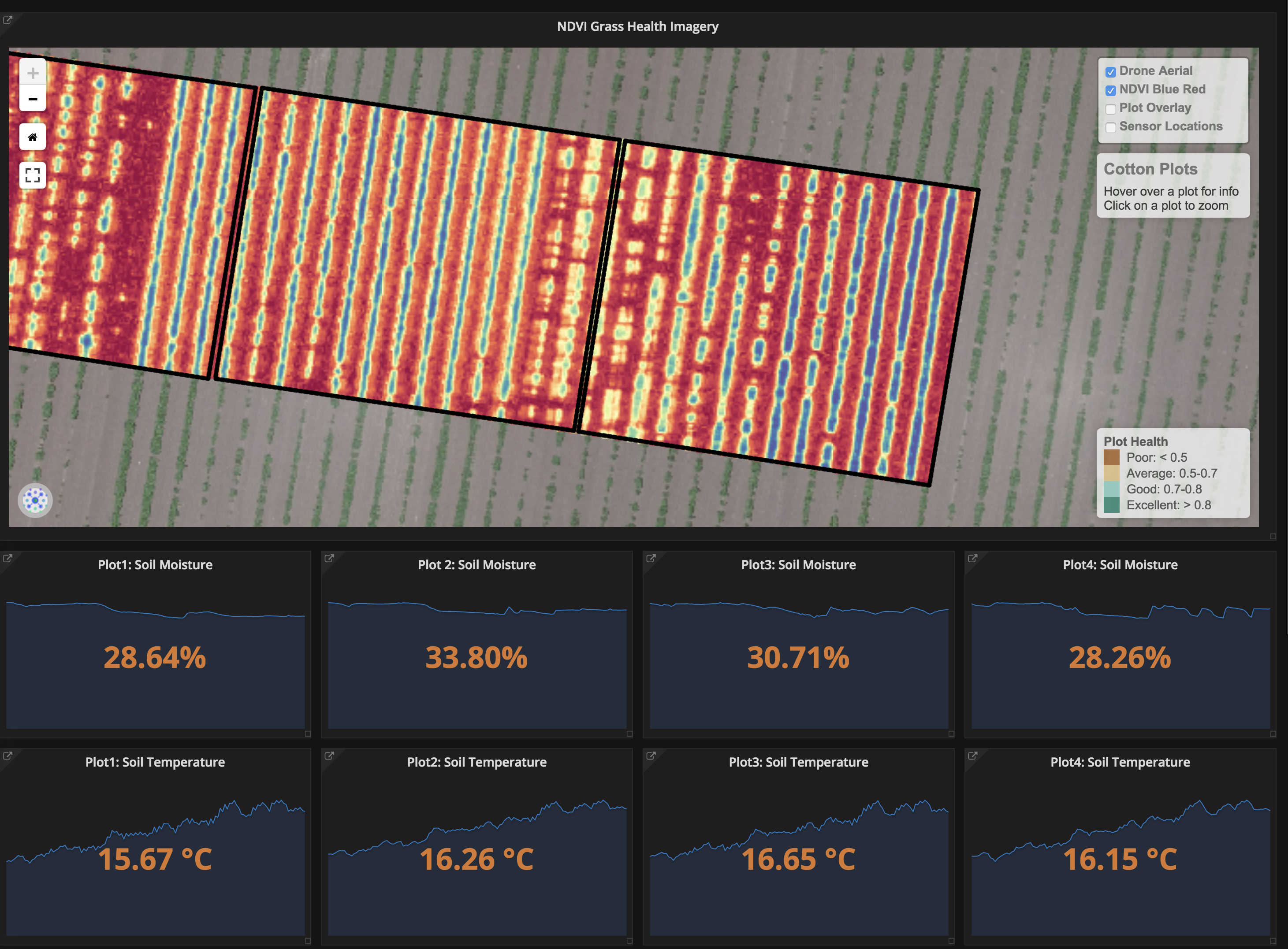The width and height of the screenshot is (1288, 949).
Task: Open the Plot3: Soil Temperature title menu
Action: coord(798,762)
